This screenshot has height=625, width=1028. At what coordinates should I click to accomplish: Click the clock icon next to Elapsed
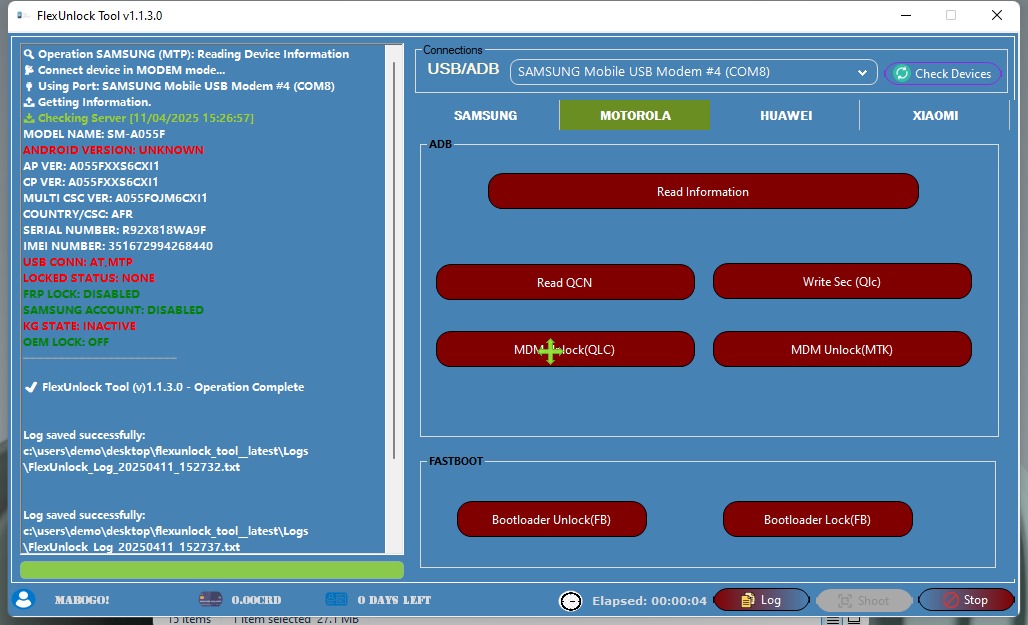(x=570, y=601)
